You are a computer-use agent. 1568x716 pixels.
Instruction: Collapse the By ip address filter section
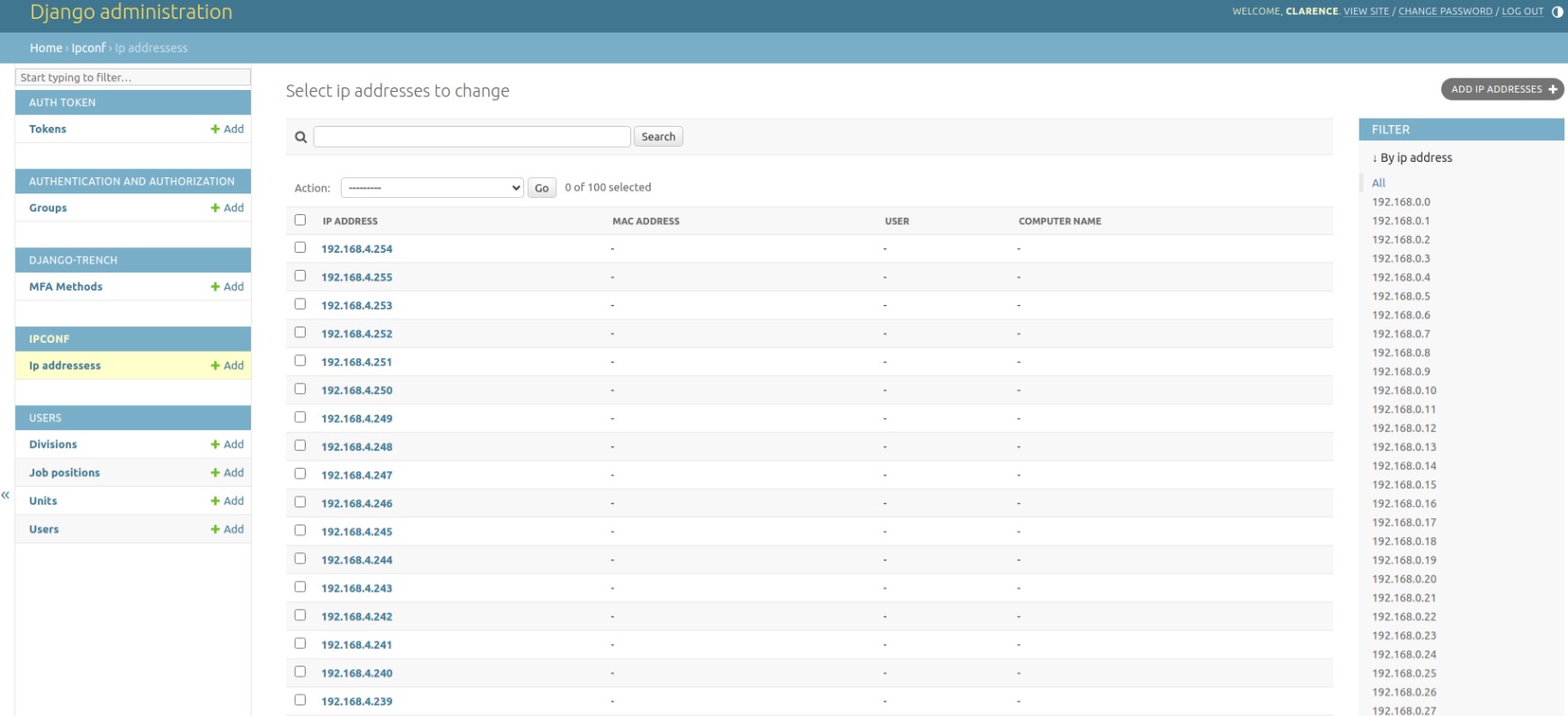click(x=1412, y=157)
